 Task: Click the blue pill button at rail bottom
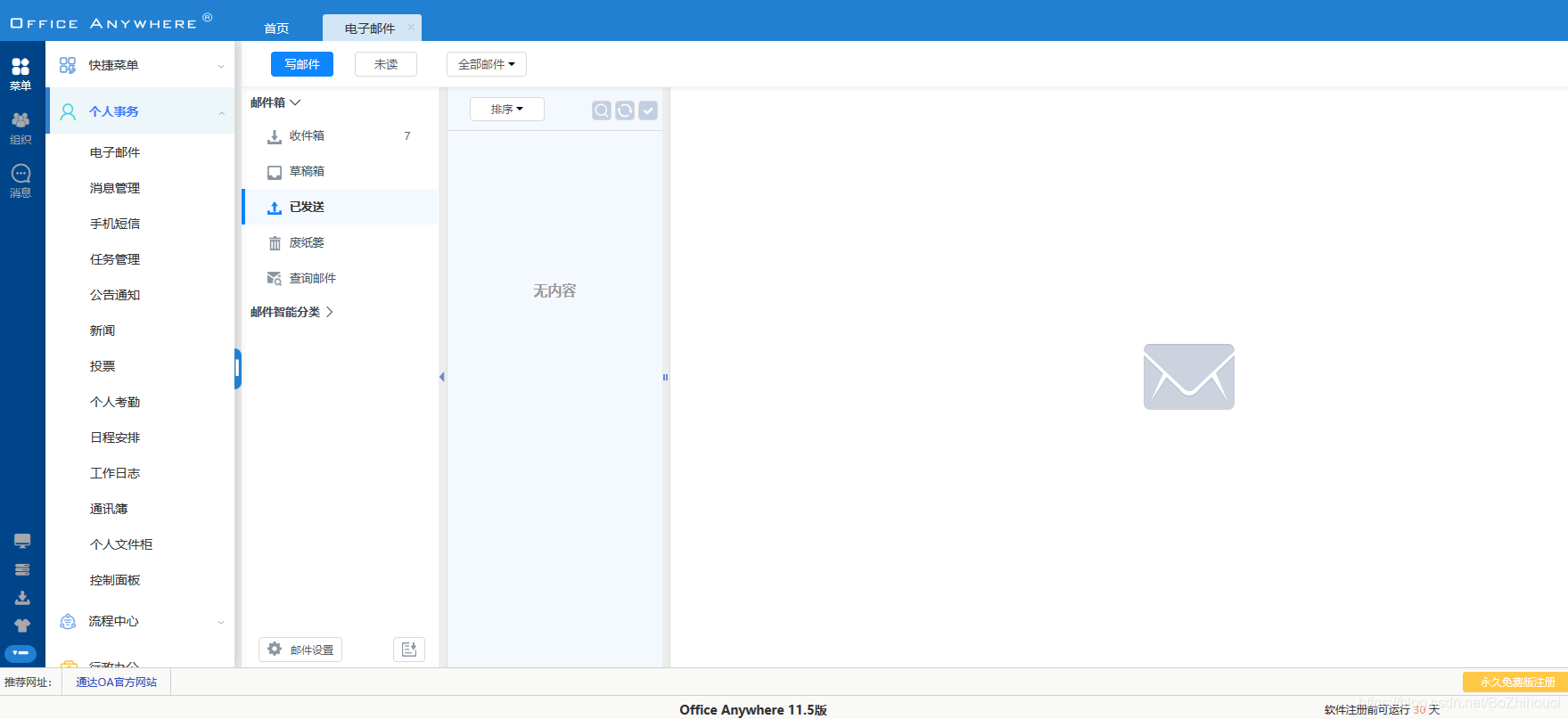click(21, 653)
